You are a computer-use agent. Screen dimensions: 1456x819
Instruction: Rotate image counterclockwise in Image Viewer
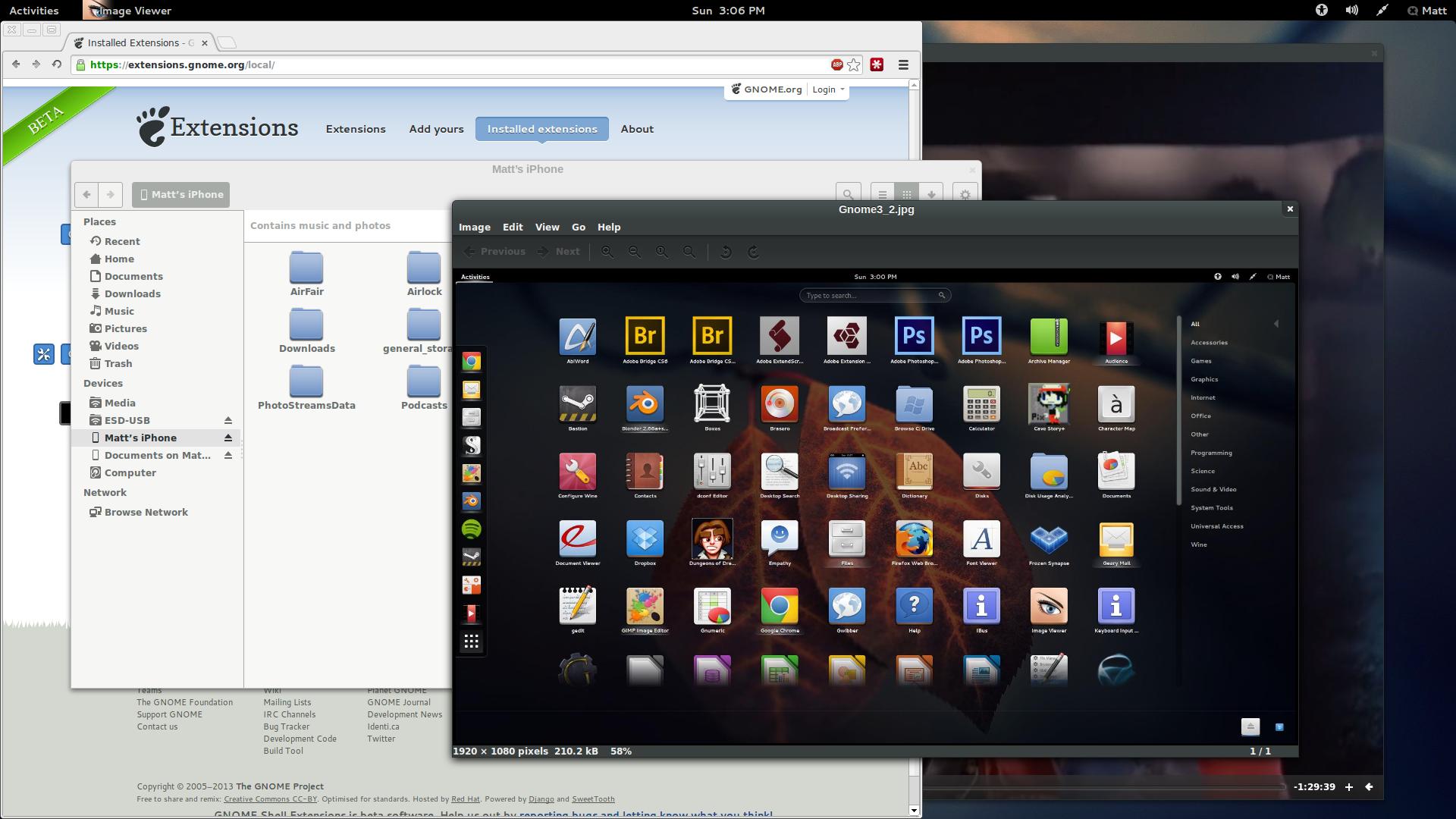[726, 252]
